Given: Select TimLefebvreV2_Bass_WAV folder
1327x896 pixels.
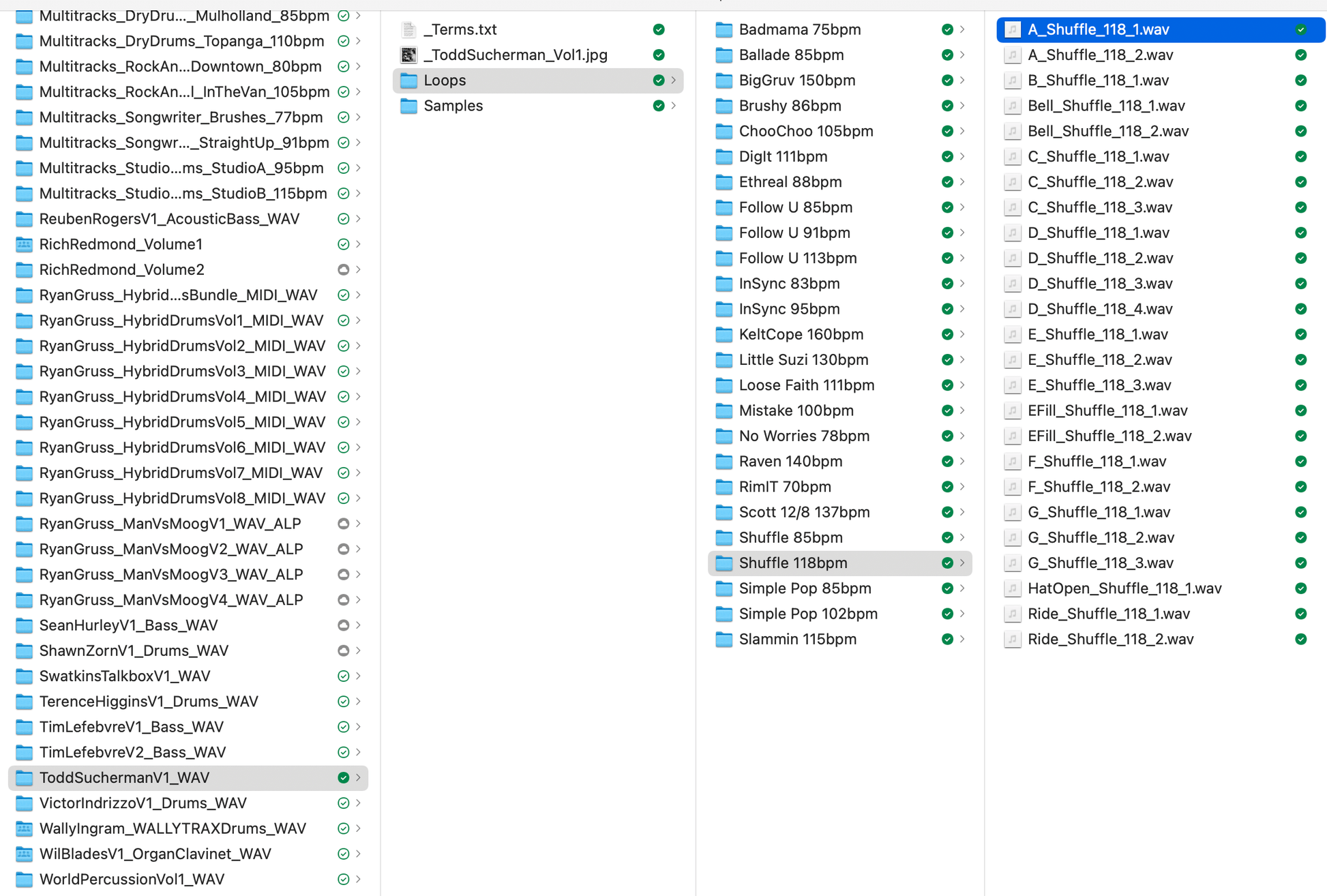Looking at the screenshot, I should [188, 752].
